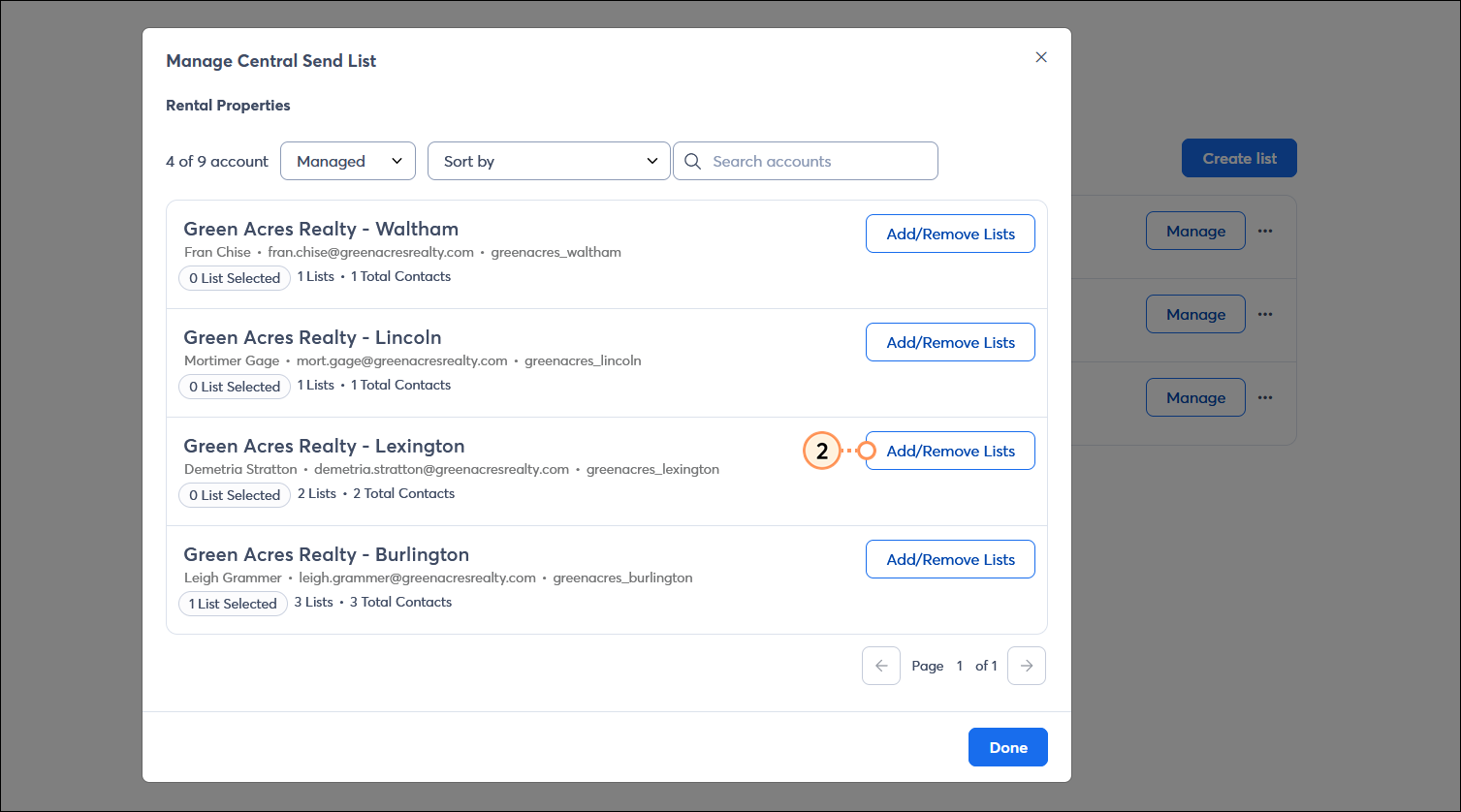The height and width of the screenshot is (812, 1461).
Task: Select Add/Remove Lists for Lexington
Action: click(x=949, y=451)
